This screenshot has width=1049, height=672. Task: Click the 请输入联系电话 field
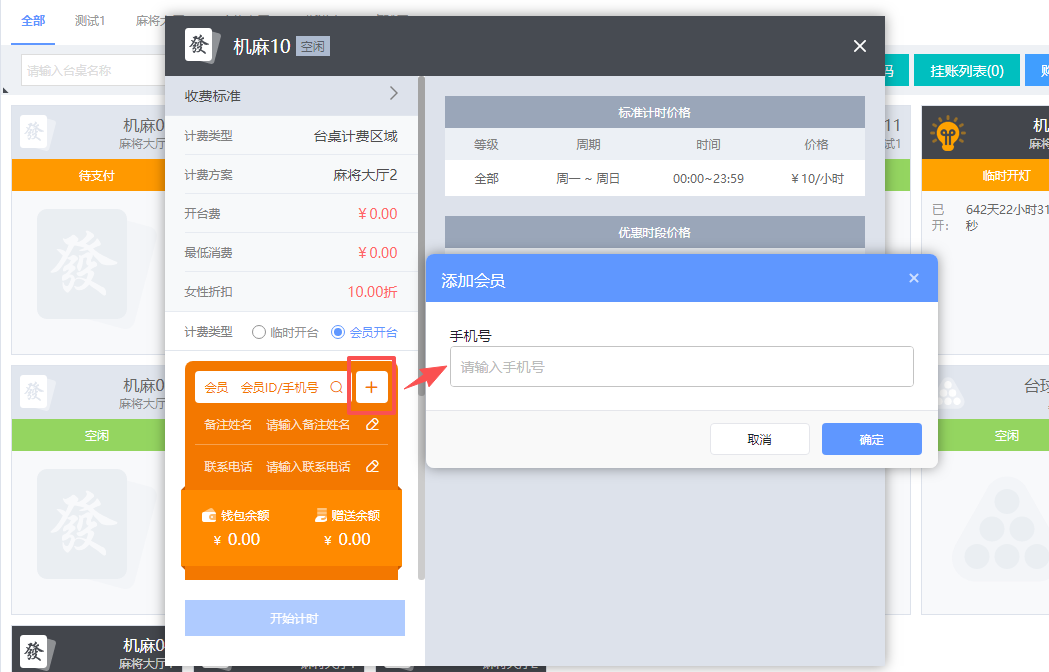pyautogui.click(x=308, y=467)
